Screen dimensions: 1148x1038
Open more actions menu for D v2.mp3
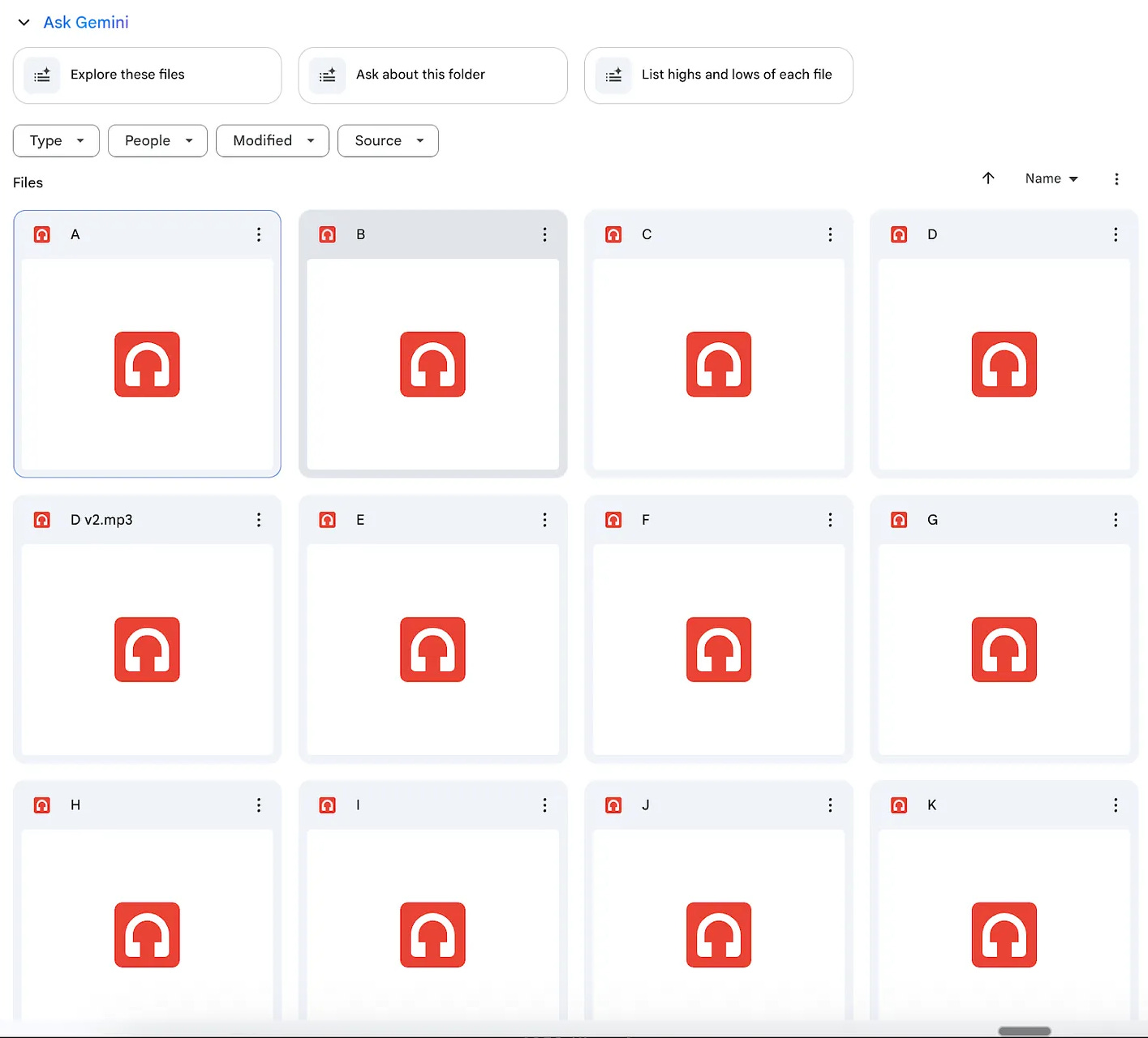tap(259, 520)
